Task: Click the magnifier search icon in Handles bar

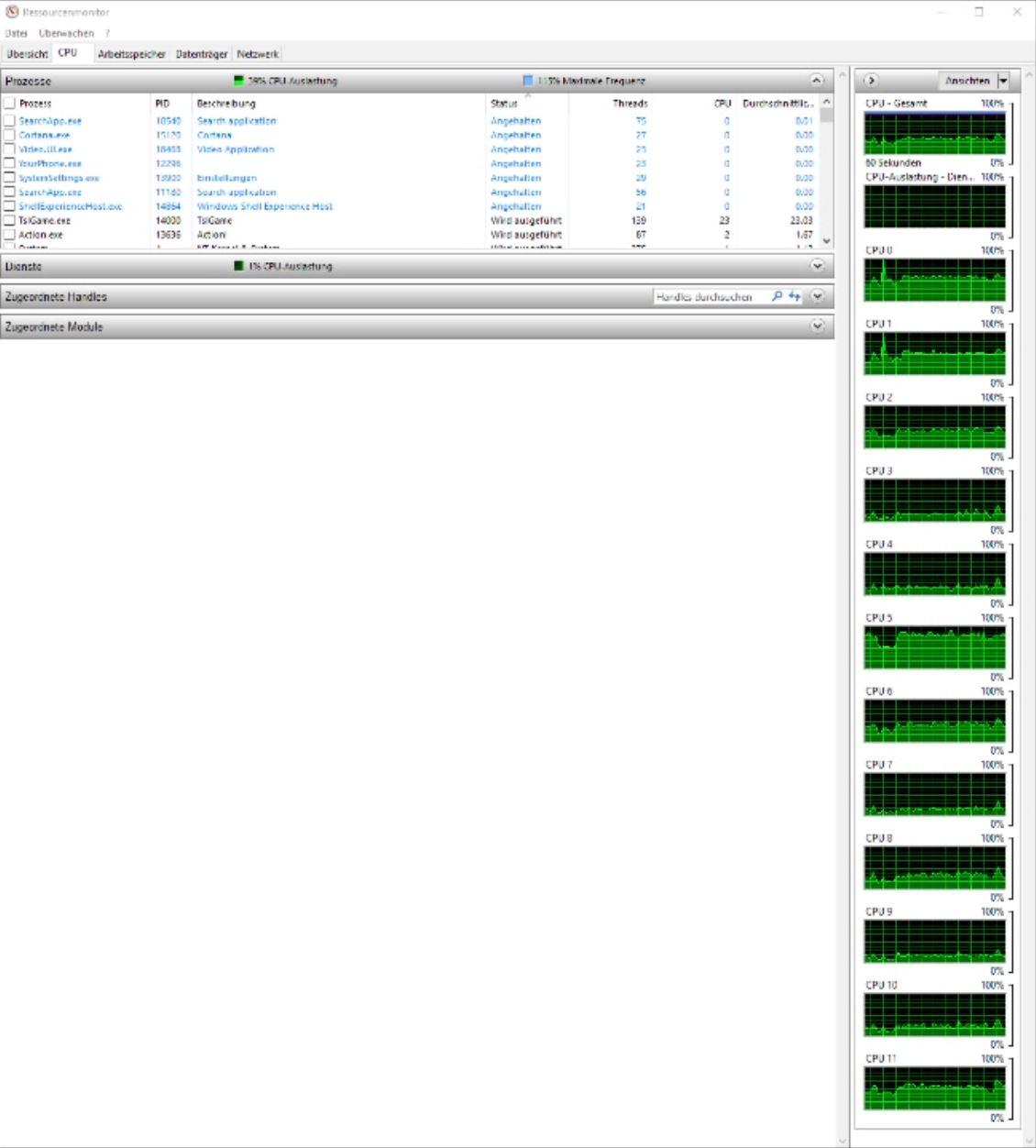Action: [x=777, y=296]
